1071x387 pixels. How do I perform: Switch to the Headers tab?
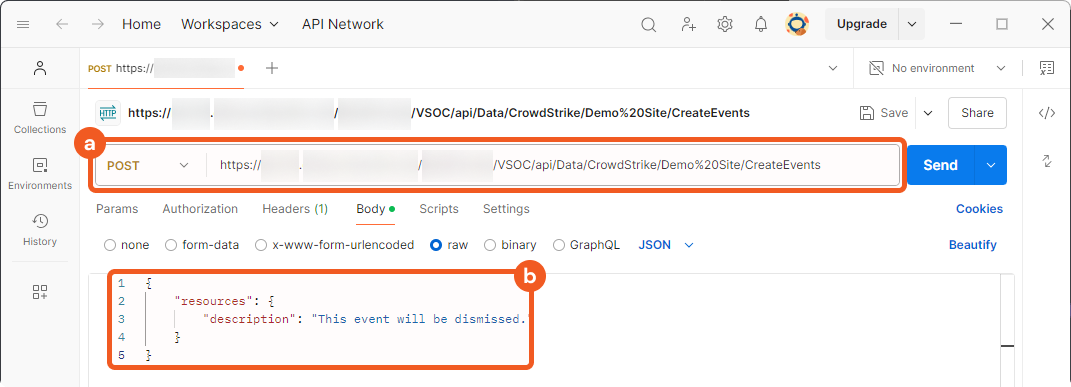tap(295, 209)
